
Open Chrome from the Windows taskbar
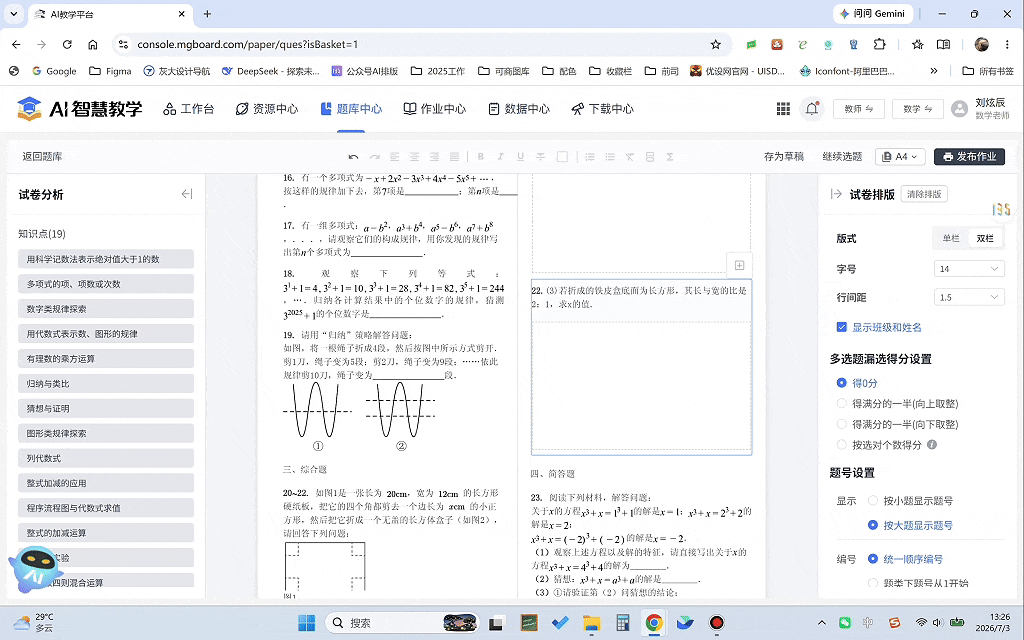point(654,623)
